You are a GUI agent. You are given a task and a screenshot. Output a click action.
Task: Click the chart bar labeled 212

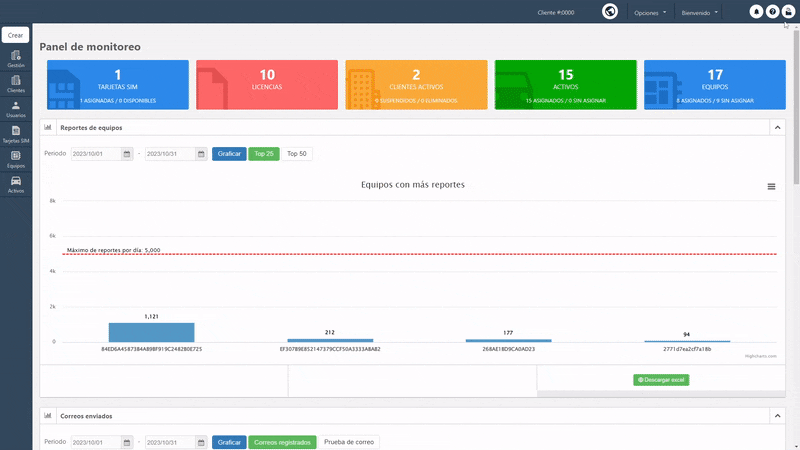click(330, 340)
